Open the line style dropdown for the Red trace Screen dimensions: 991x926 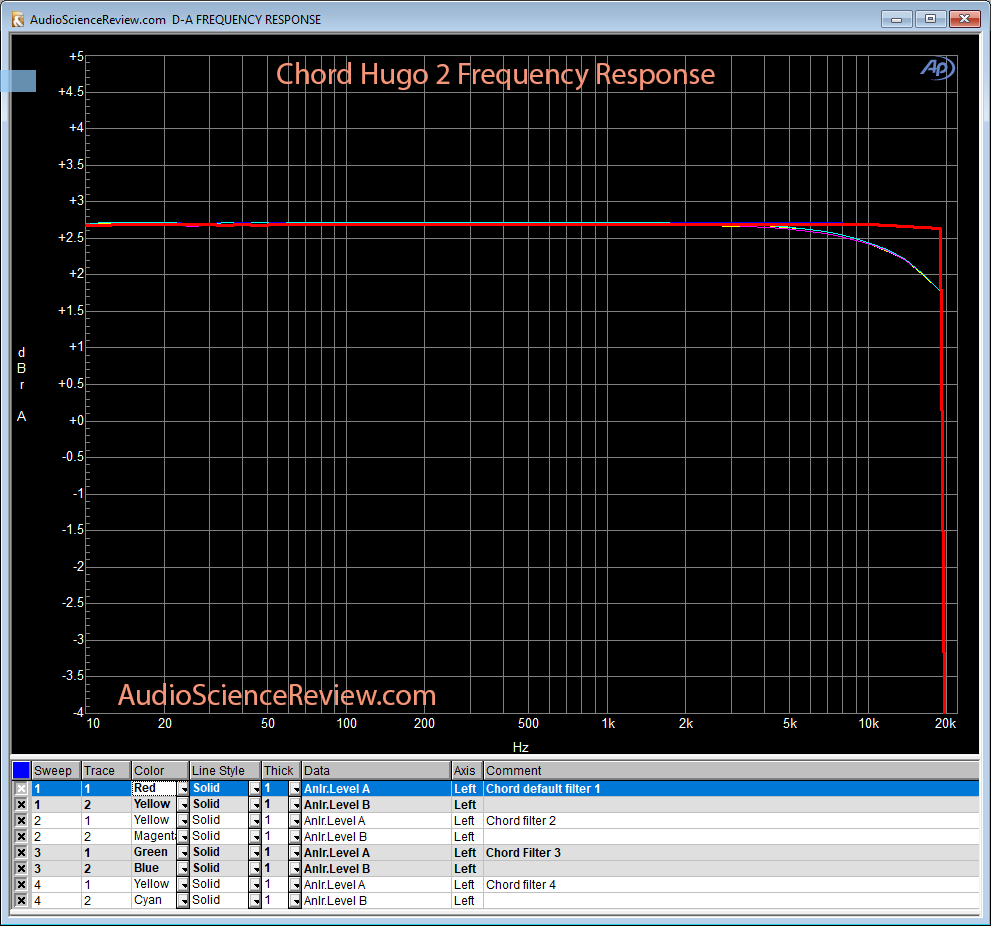click(x=255, y=788)
